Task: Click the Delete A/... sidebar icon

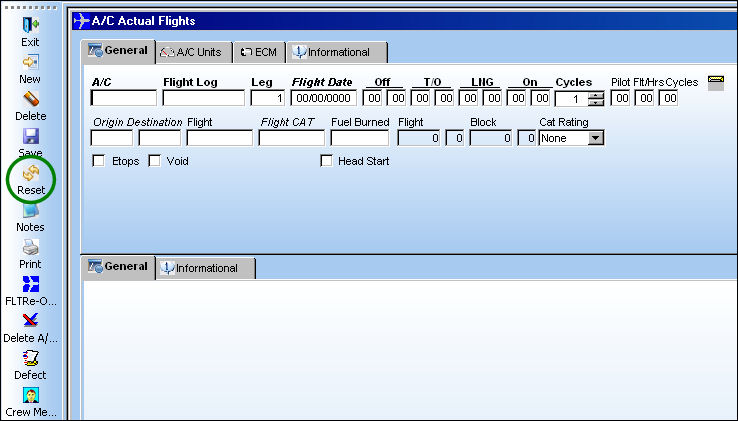Action: click(x=31, y=321)
